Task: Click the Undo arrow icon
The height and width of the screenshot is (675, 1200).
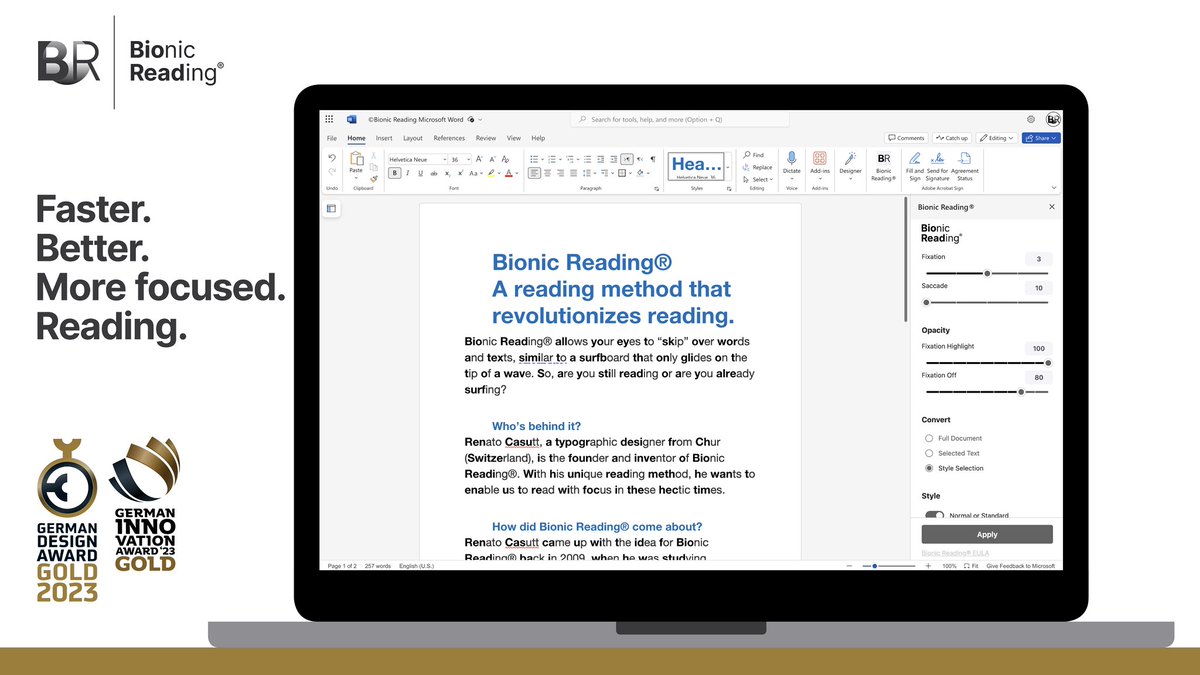Action: click(x=332, y=158)
